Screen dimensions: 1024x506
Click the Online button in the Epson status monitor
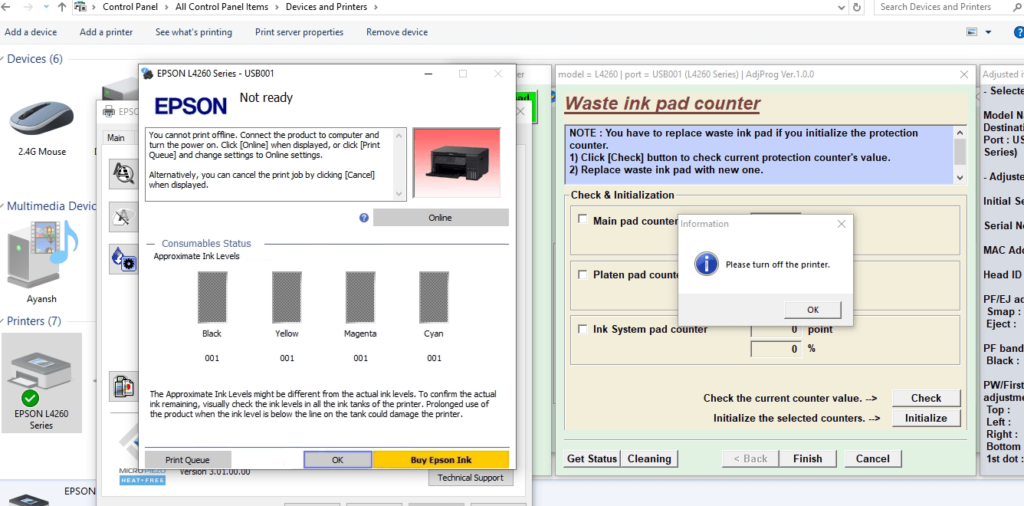441,217
